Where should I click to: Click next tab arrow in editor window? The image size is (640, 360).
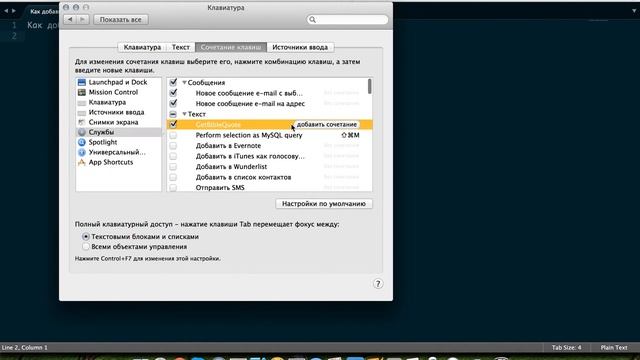tap(13, 11)
